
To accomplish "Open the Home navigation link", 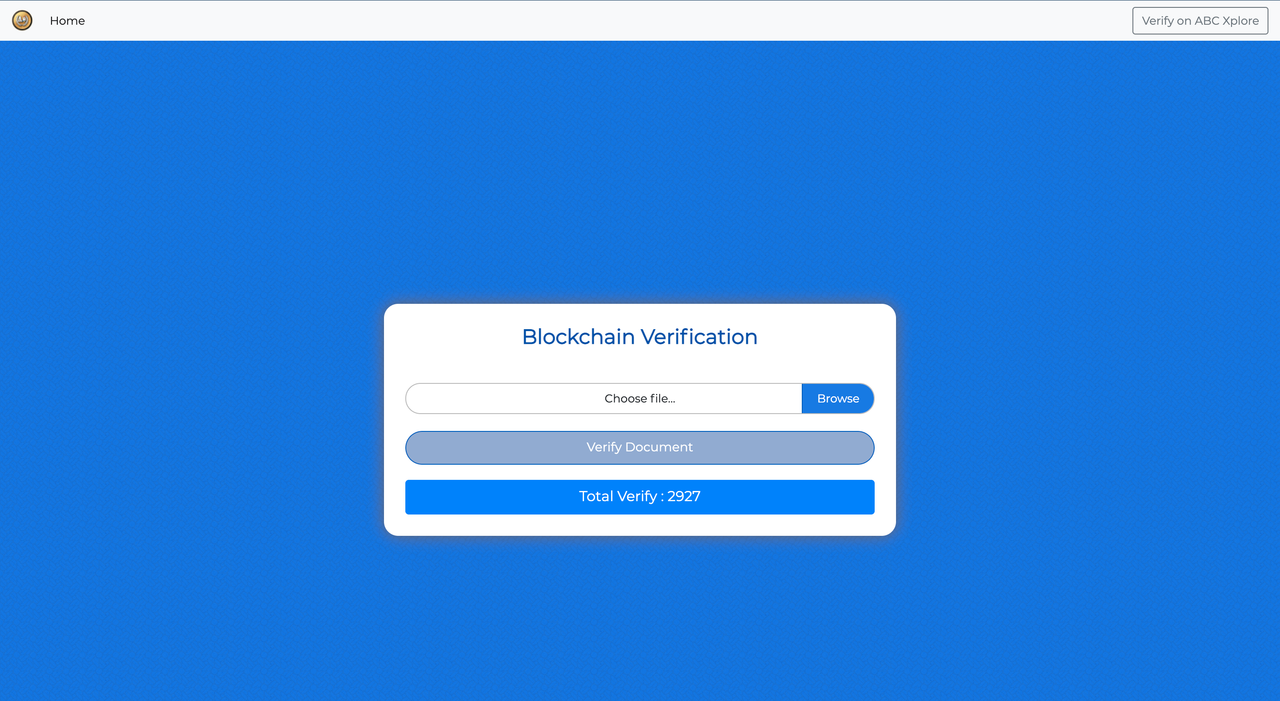I will pyautogui.click(x=67, y=21).
